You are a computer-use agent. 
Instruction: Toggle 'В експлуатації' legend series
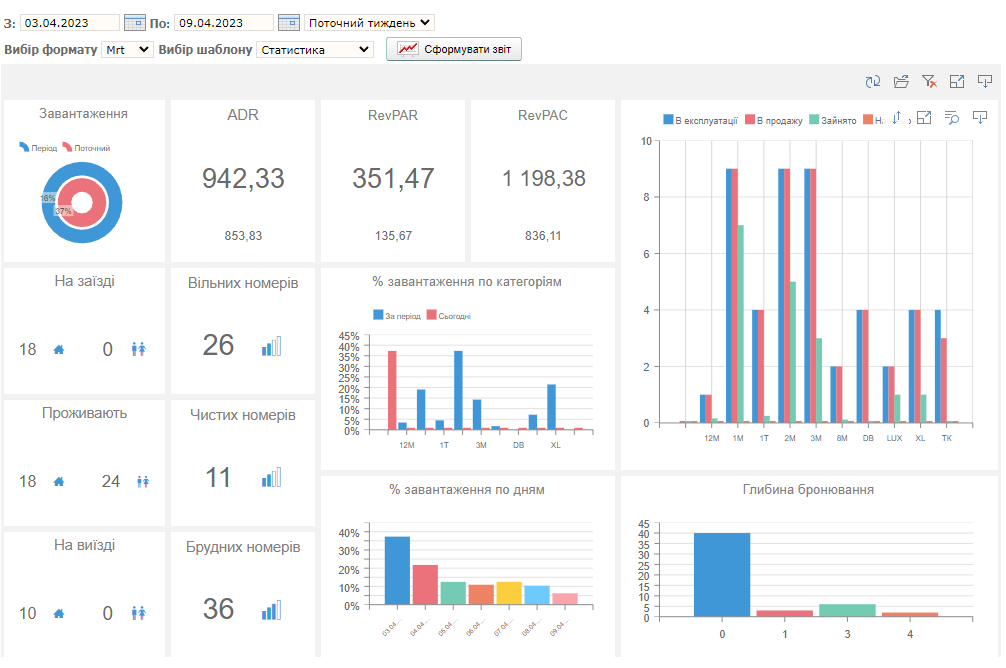coord(700,121)
